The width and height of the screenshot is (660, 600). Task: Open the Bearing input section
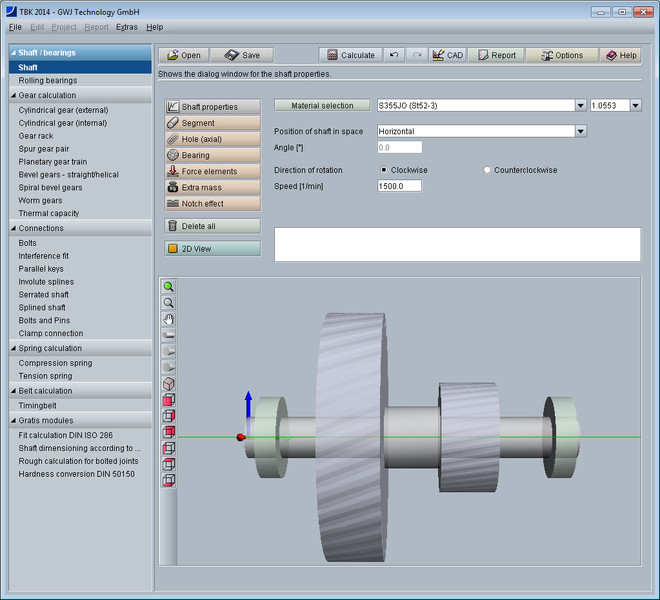click(212, 155)
